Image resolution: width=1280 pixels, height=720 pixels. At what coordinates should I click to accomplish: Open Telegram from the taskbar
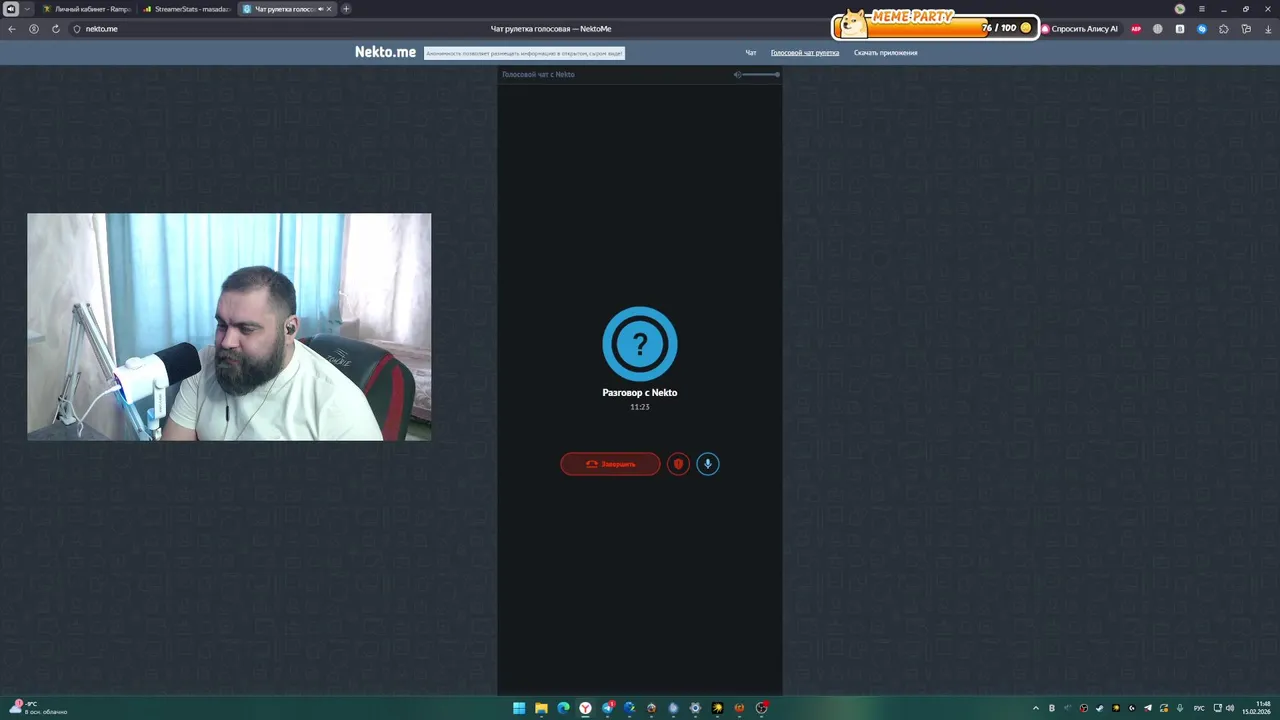pos(607,708)
